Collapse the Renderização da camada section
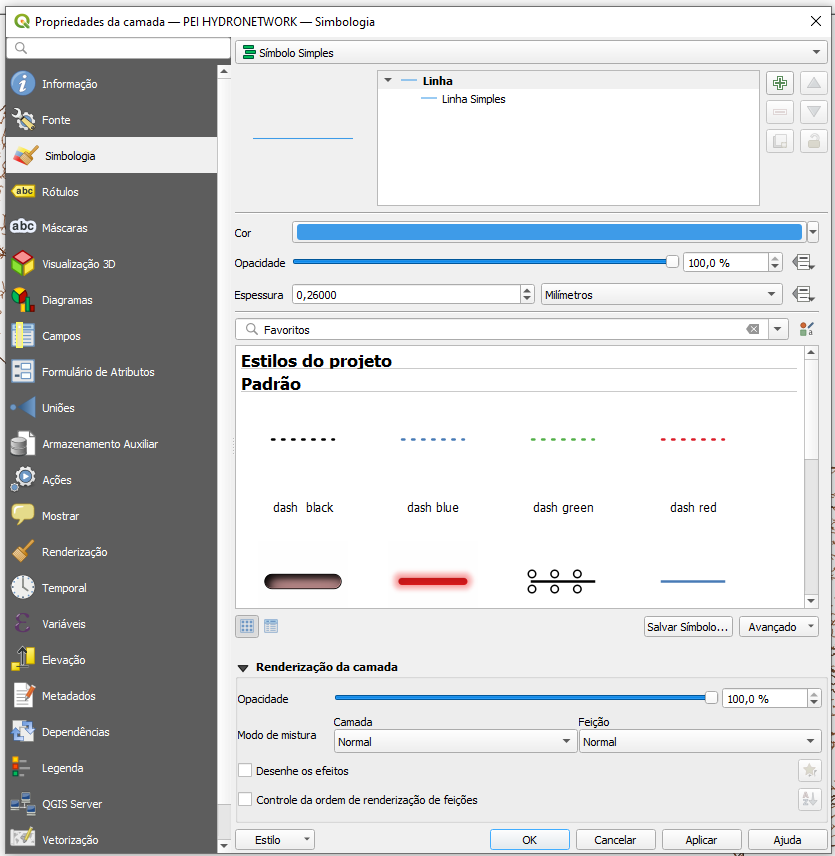Viewport: 835px width, 856px height. [243, 667]
